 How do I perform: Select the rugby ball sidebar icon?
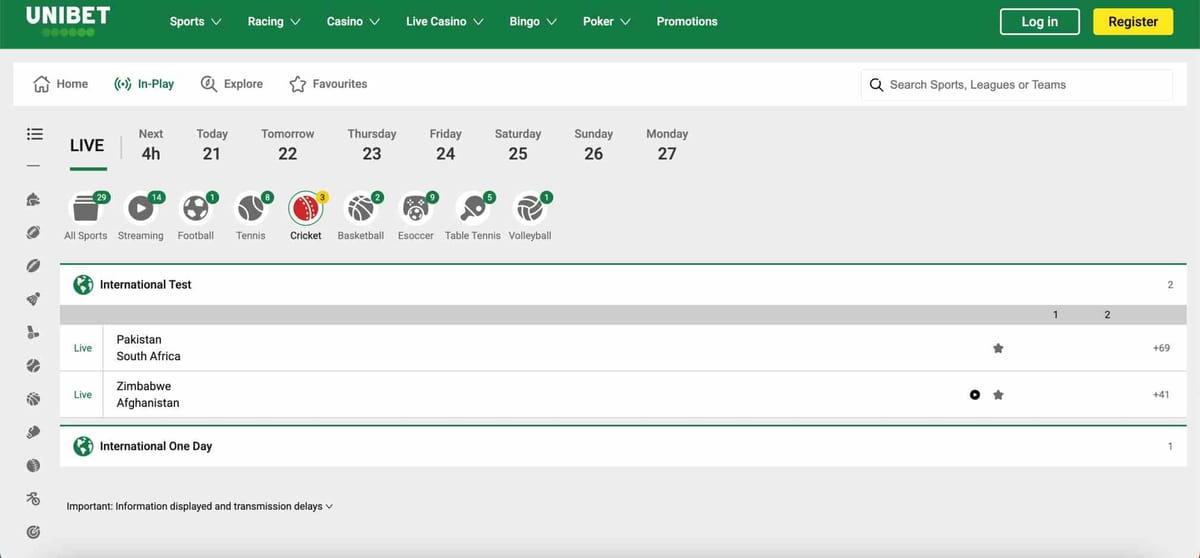(x=34, y=266)
